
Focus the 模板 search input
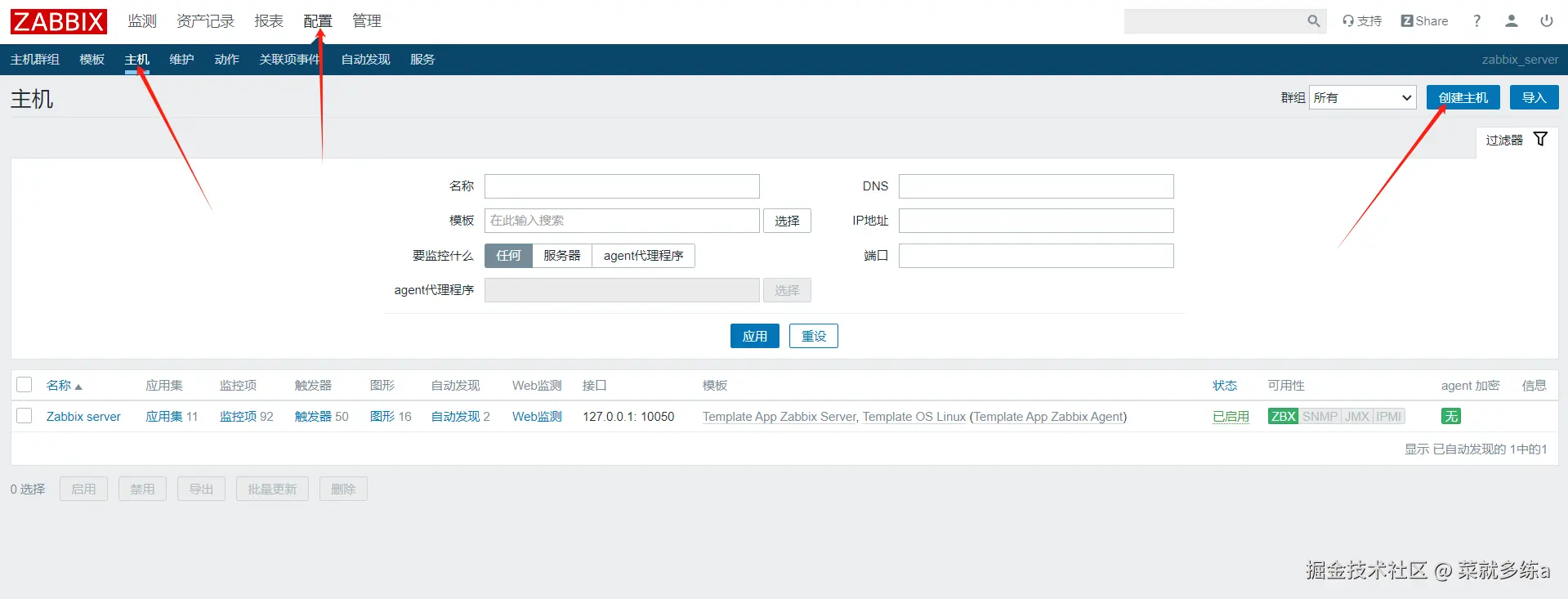[x=622, y=221]
